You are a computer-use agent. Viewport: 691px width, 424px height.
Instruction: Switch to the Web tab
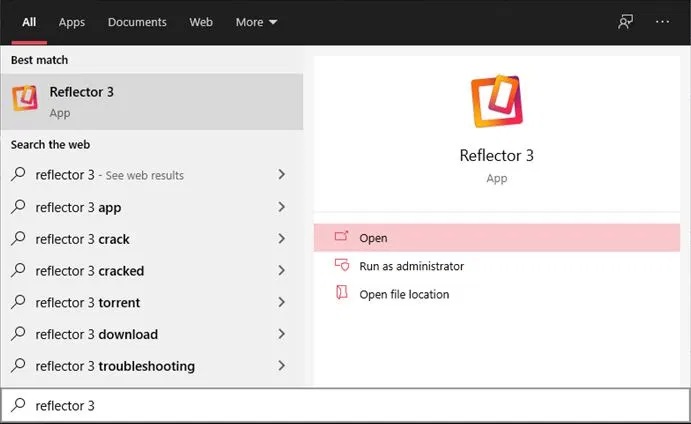tap(201, 22)
